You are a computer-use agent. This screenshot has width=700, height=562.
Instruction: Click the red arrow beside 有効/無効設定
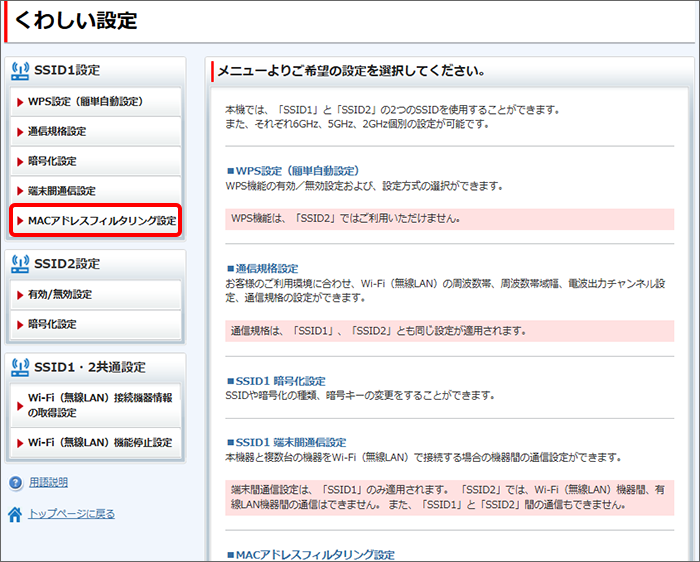(20, 295)
